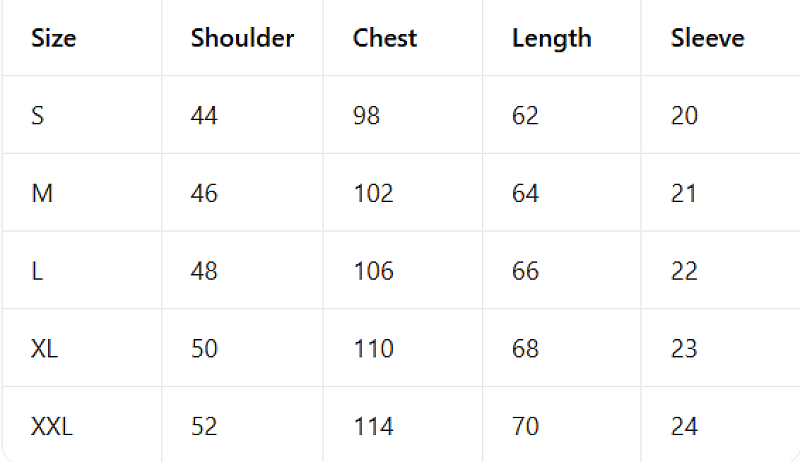Click the Size column header
Image resolution: width=800 pixels, height=462 pixels.
click(54, 38)
